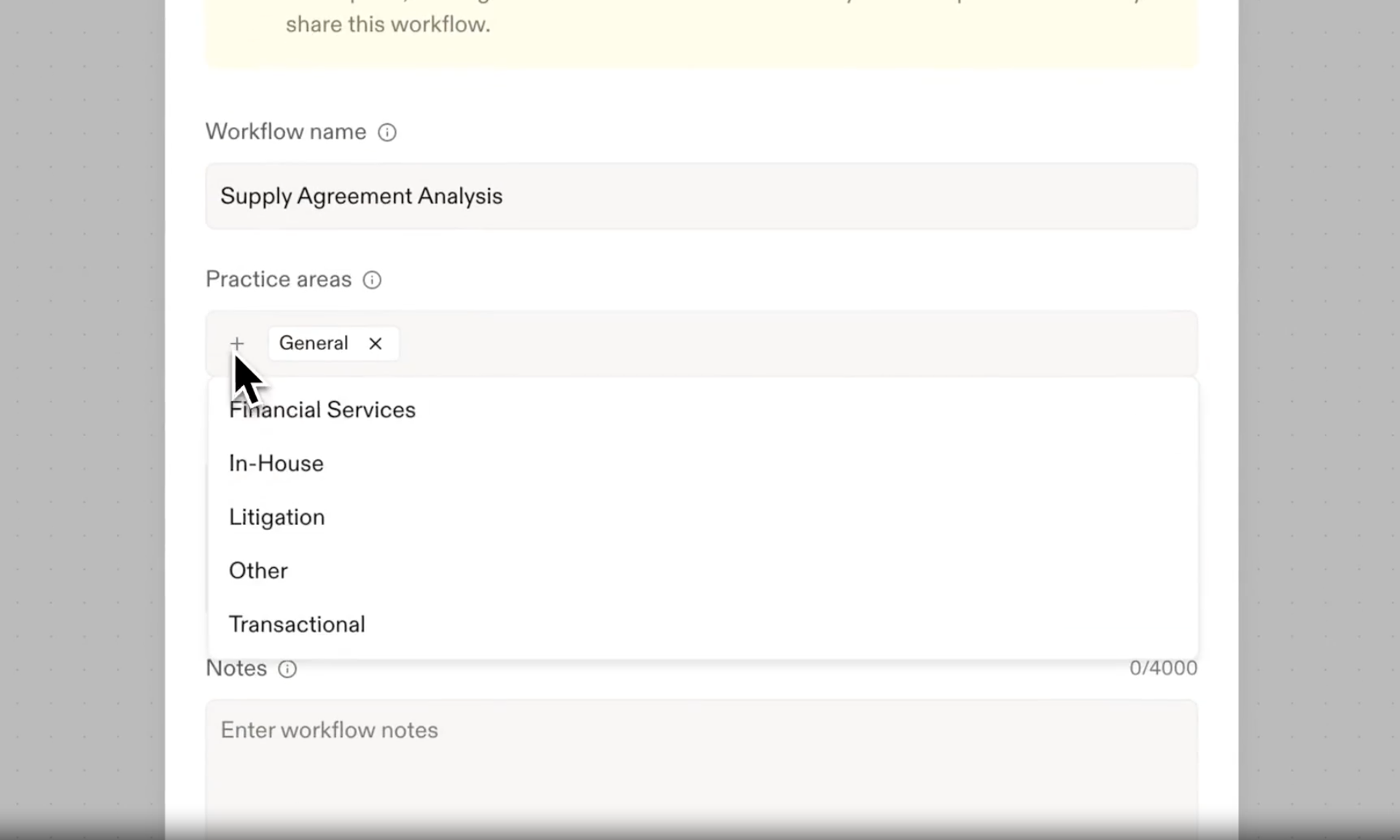The image size is (1400, 840).
Task: Pick Litigation from practice areas list
Action: coord(277,517)
